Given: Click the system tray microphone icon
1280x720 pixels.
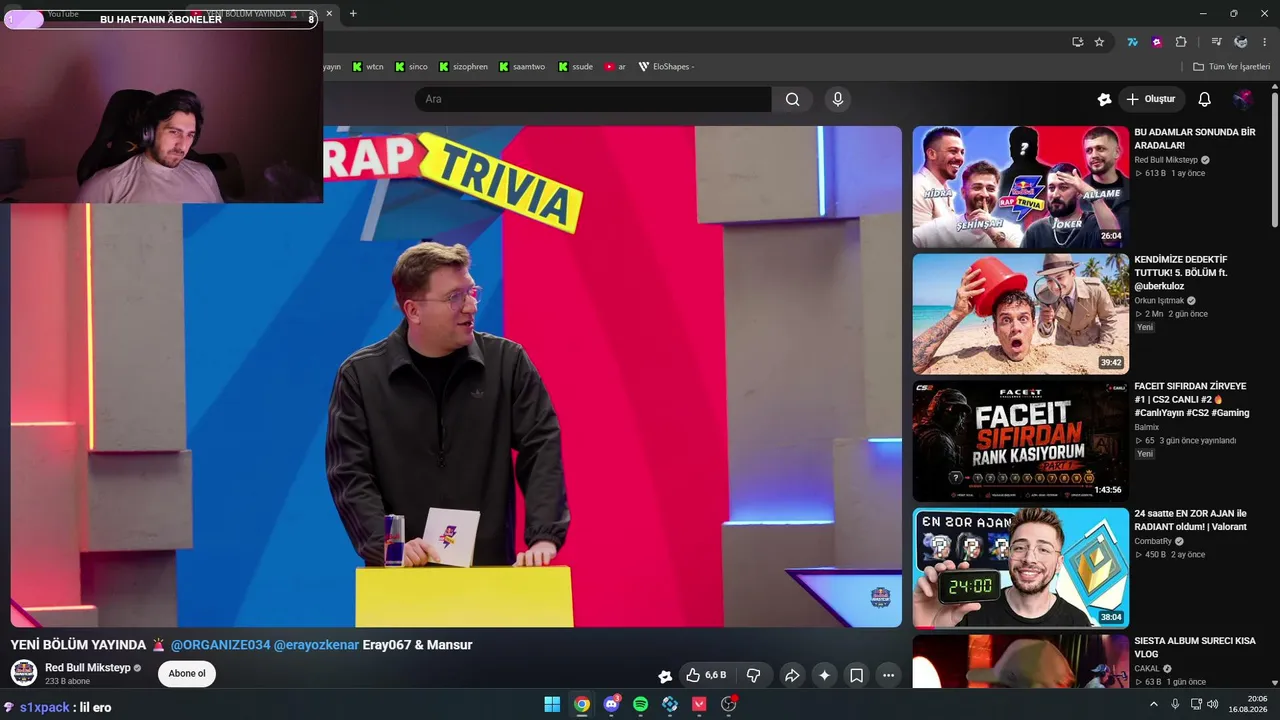Looking at the screenshot, I should pyautogui.click(x=1175, y=704).
